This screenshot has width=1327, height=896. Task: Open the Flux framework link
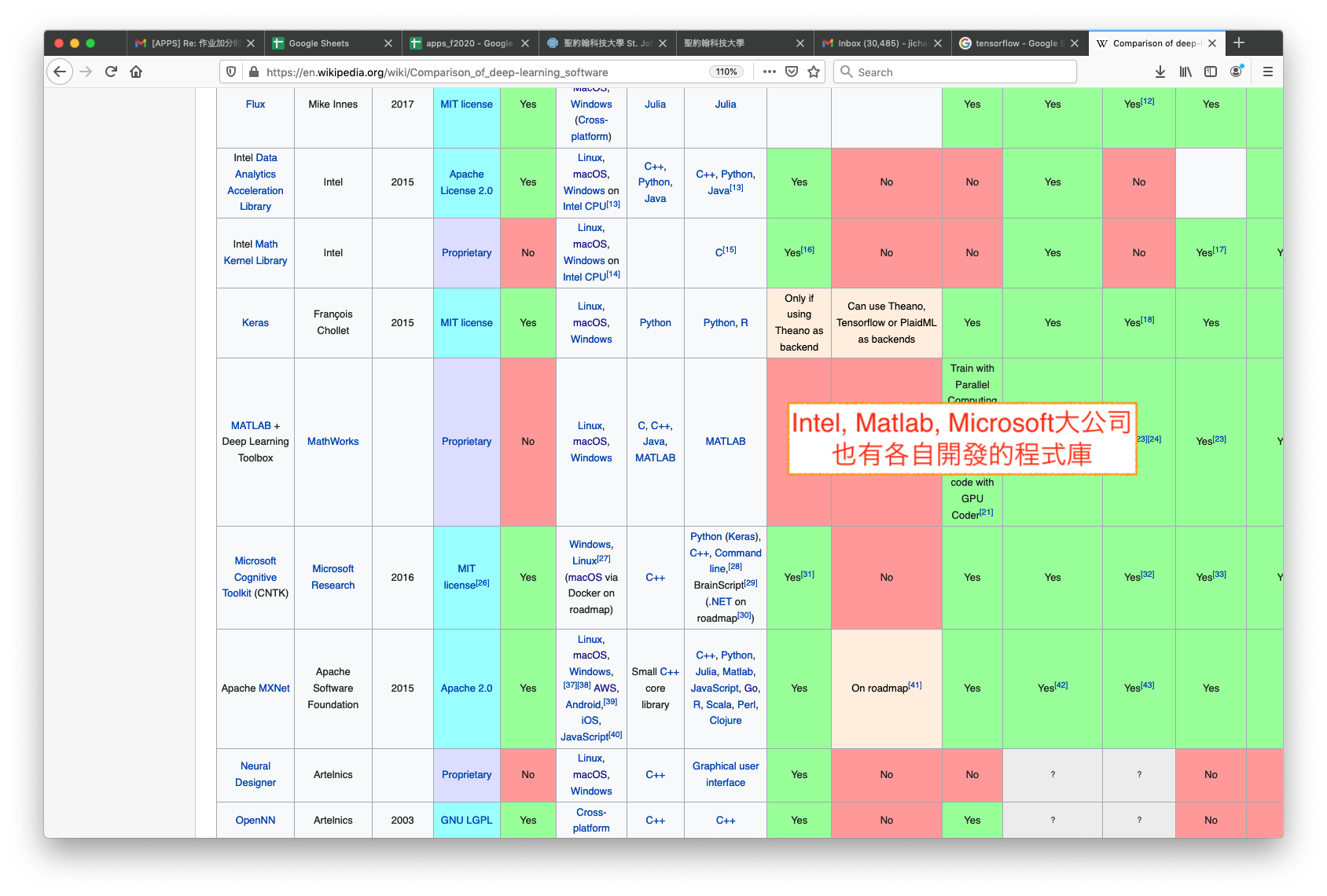(255, 104)
